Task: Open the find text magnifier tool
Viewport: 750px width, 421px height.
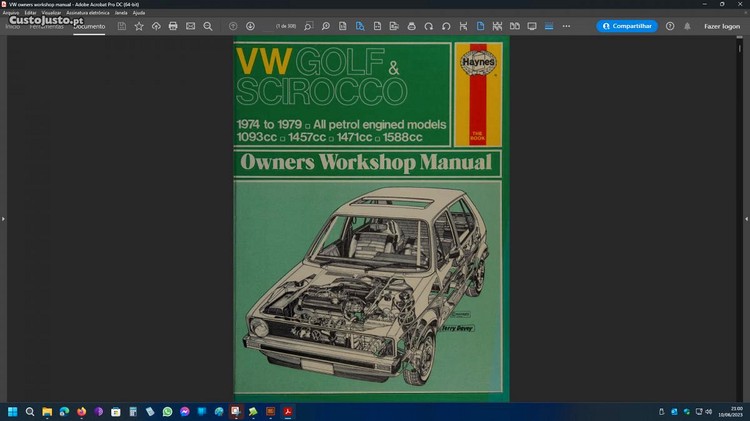Action: tap(207, 26)
